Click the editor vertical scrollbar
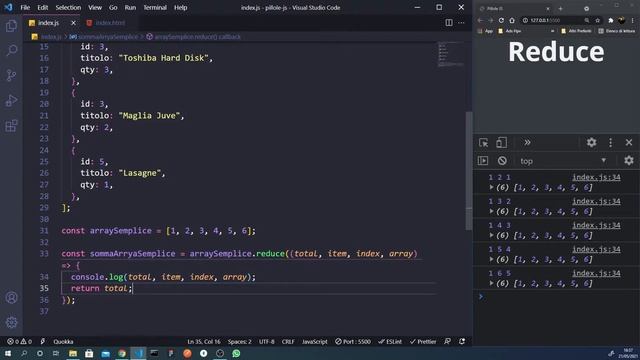Image resolution: width=640 pixels, height=360 pixels. click(469, 171)
